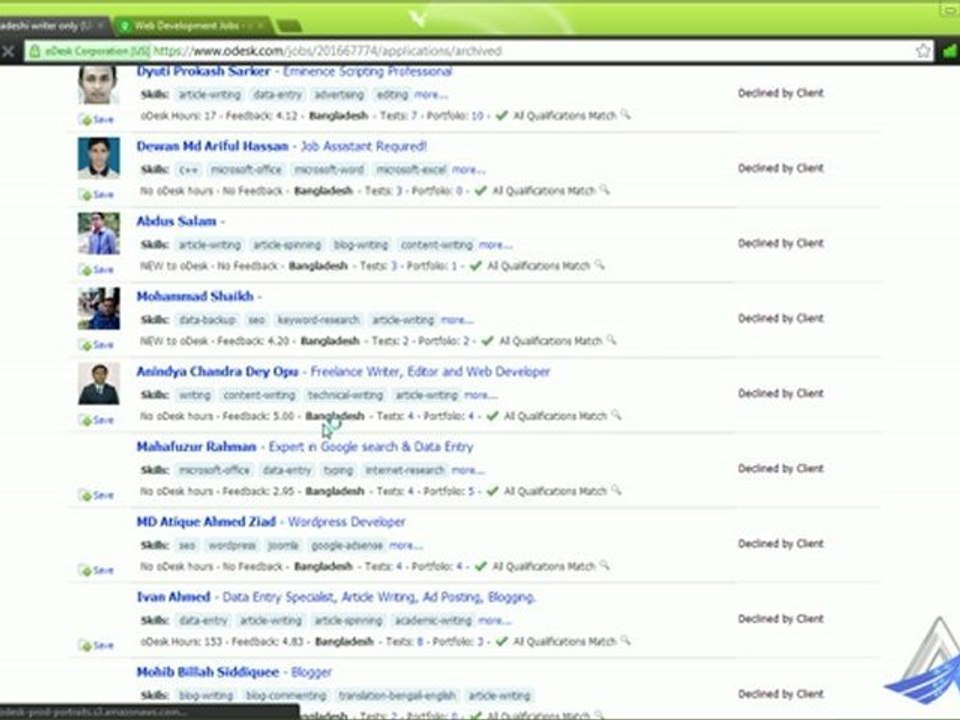The width and height of the screenshot is (960, 720).
Task: Save Ivan Ahmed applicant
Action: 97,645
